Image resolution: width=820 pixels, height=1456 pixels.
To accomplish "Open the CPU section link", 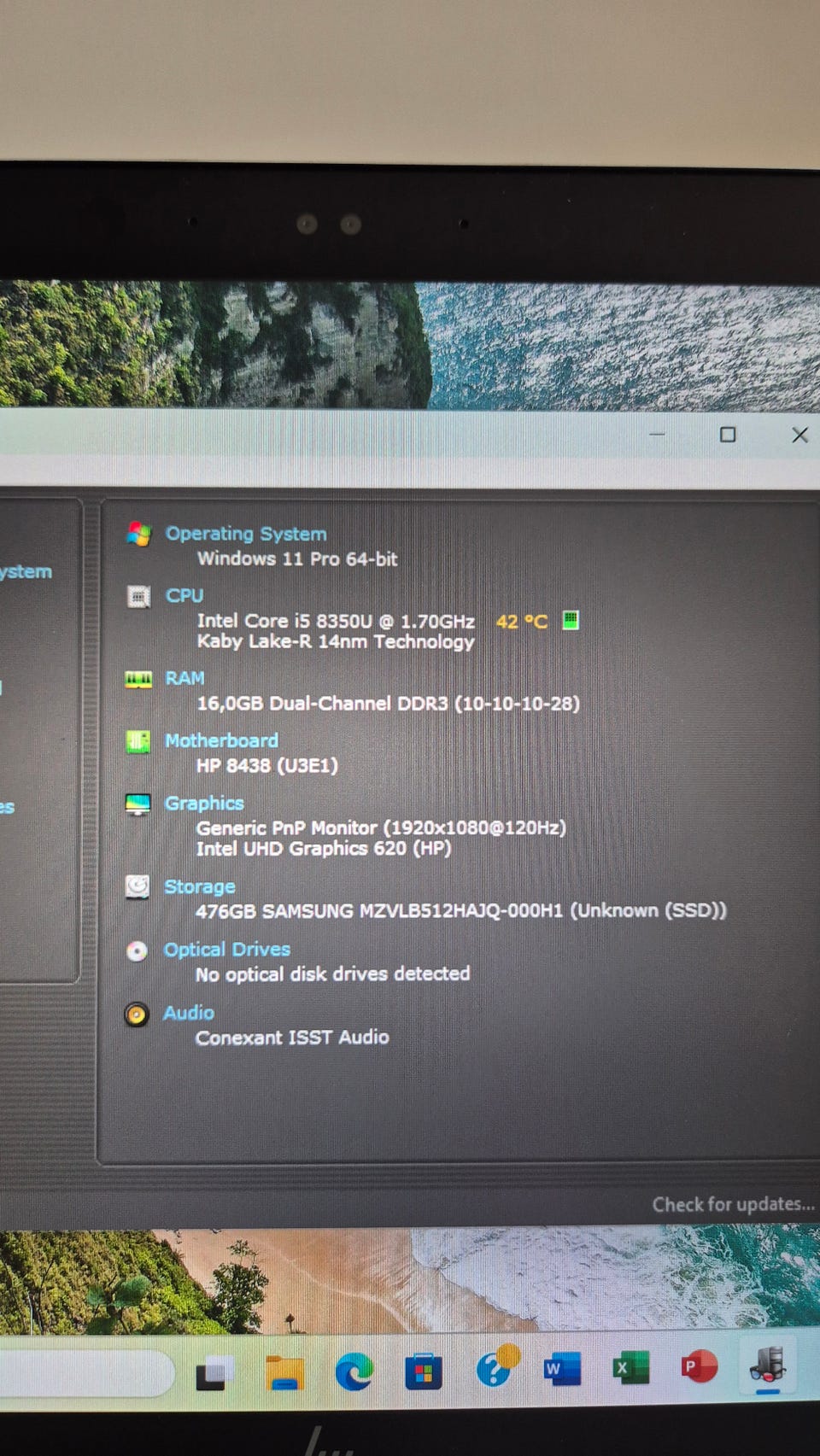I will pos(184,595).
